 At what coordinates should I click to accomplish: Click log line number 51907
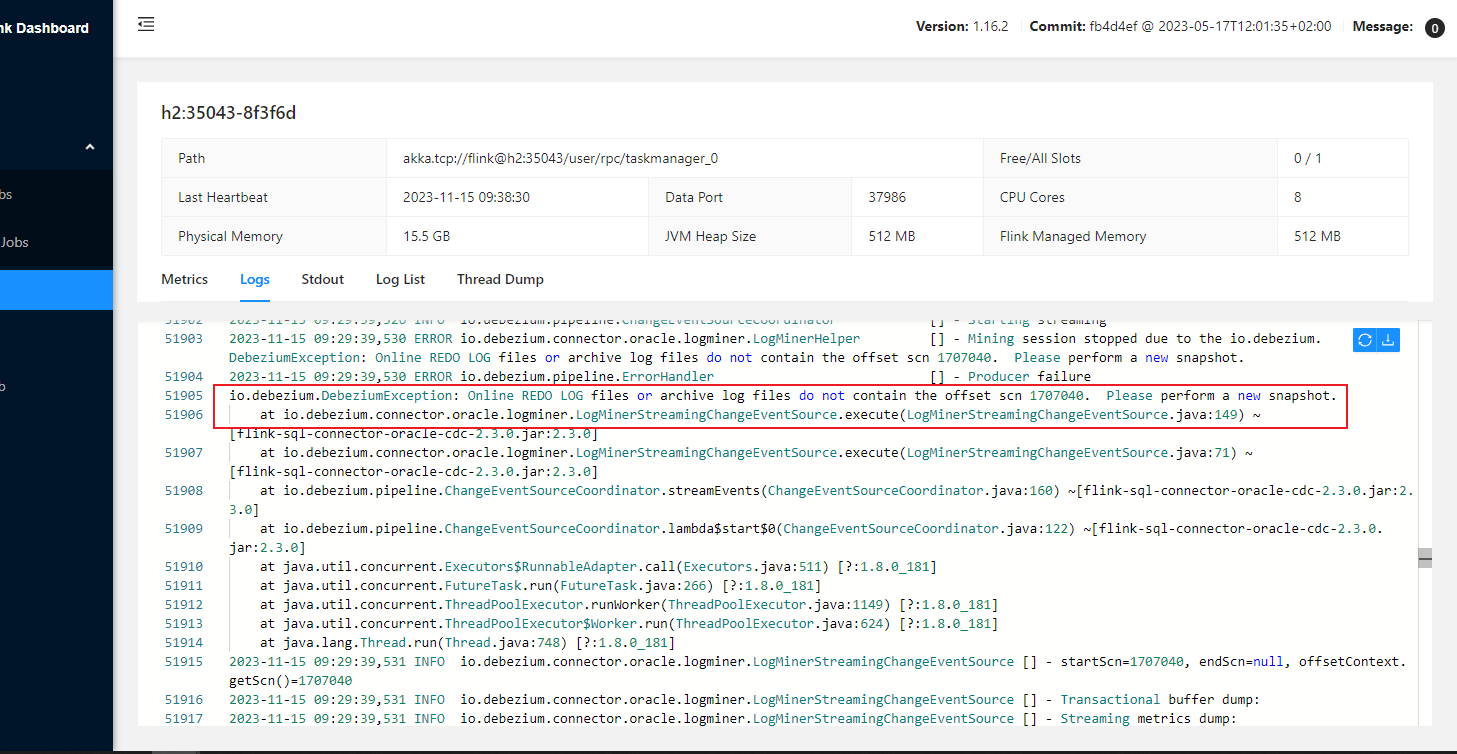184,453
